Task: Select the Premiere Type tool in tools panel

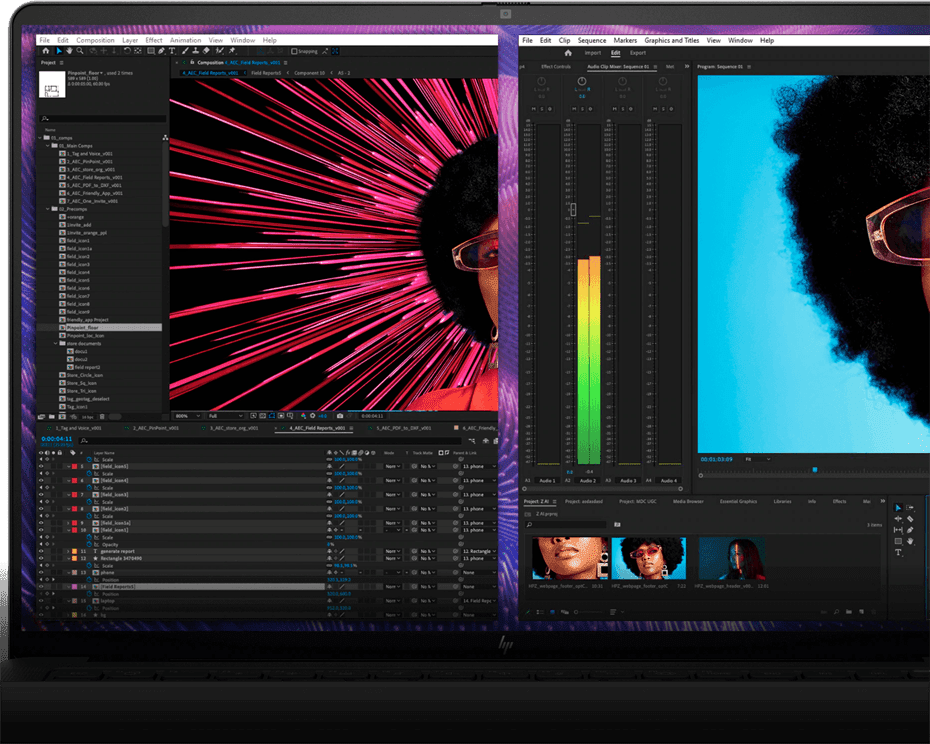Action: point(898,552)
